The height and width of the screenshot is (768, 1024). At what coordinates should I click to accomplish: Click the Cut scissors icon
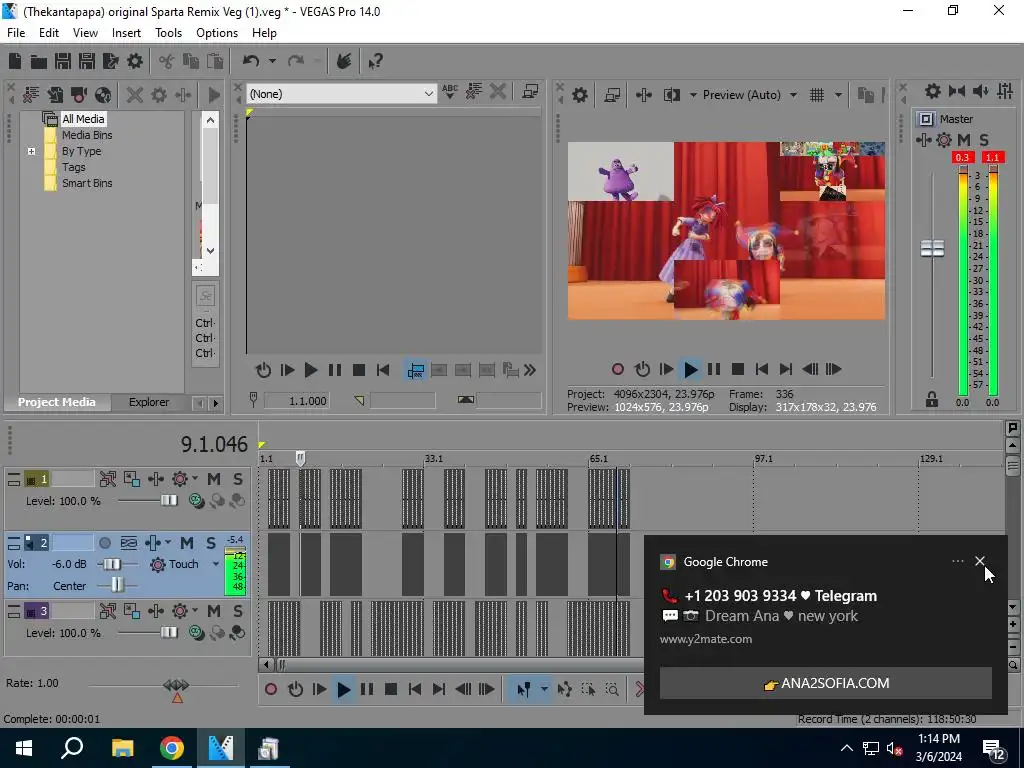click(x=167, y=61)
